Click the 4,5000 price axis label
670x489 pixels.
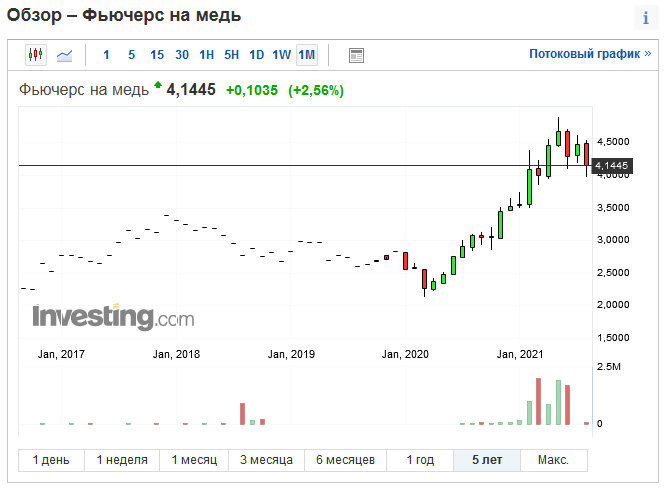tap(613, 141)
